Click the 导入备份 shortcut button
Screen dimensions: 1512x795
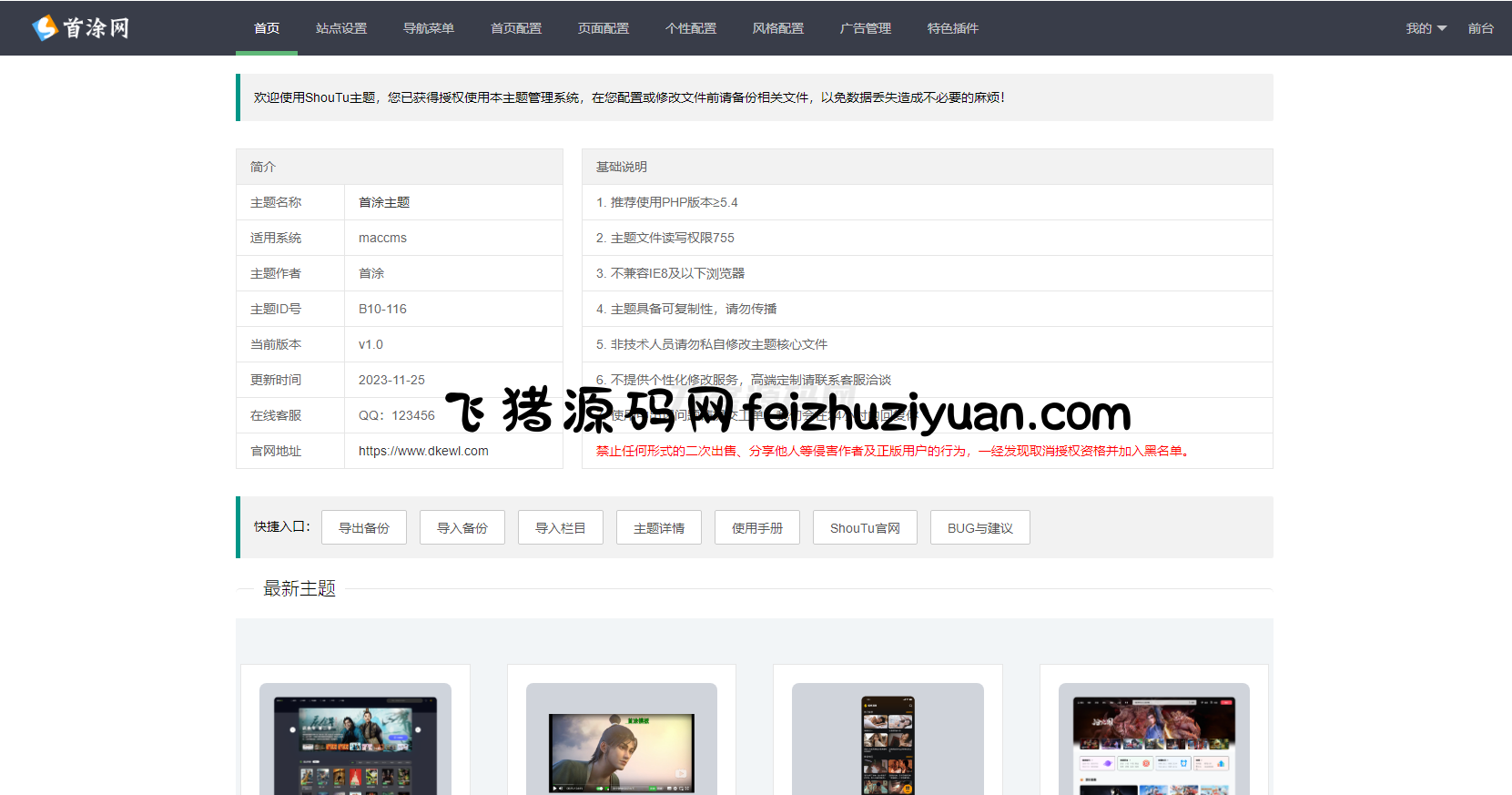462,528
